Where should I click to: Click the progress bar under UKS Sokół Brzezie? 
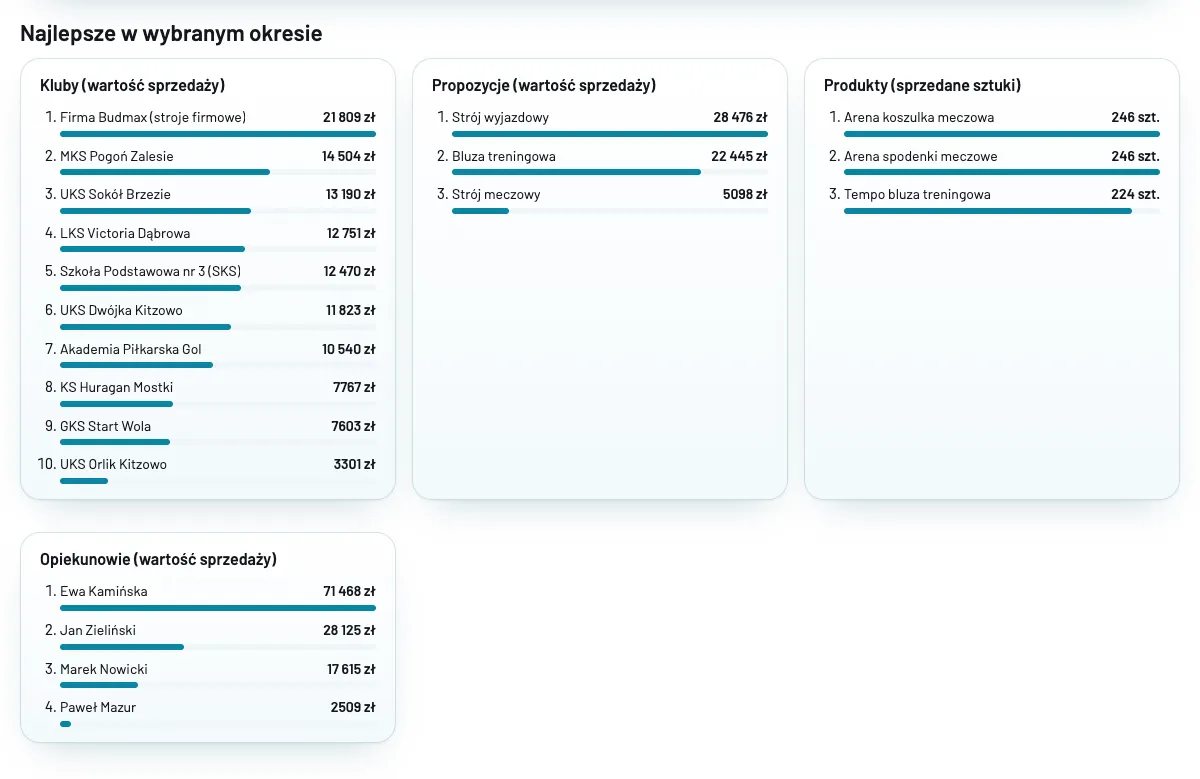218,211
